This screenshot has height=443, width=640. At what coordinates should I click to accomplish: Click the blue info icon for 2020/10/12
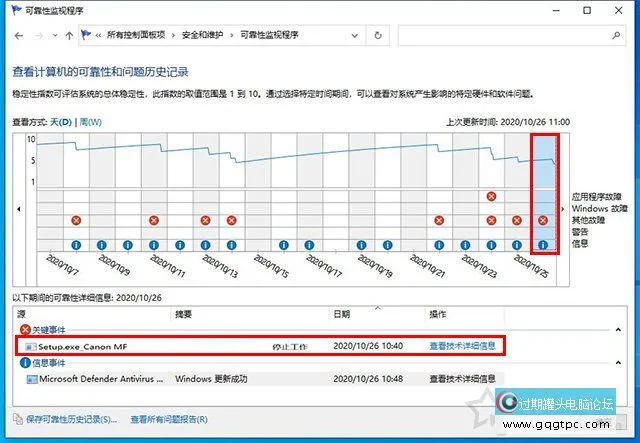pyautogui.click(x=180, y=245)
